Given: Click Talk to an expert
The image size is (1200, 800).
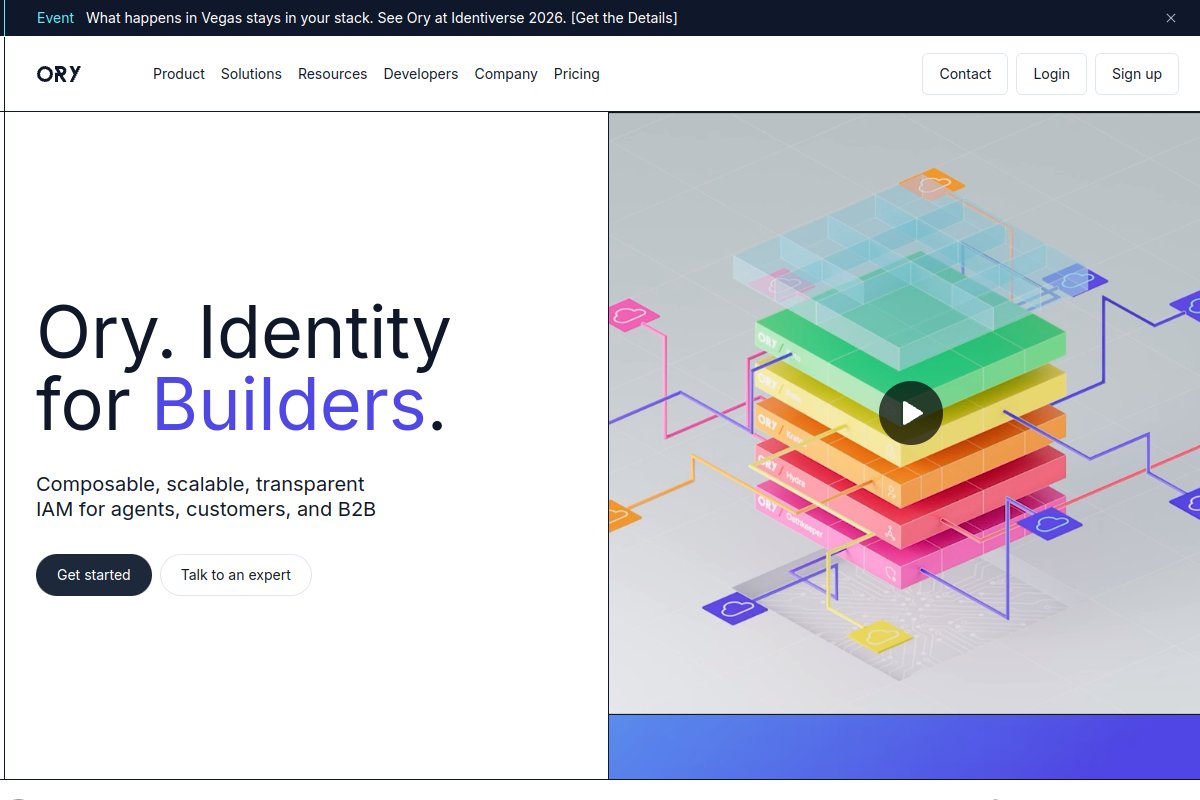Looking at the screenshot, I should pyautogui.click(x=236, y=575).
